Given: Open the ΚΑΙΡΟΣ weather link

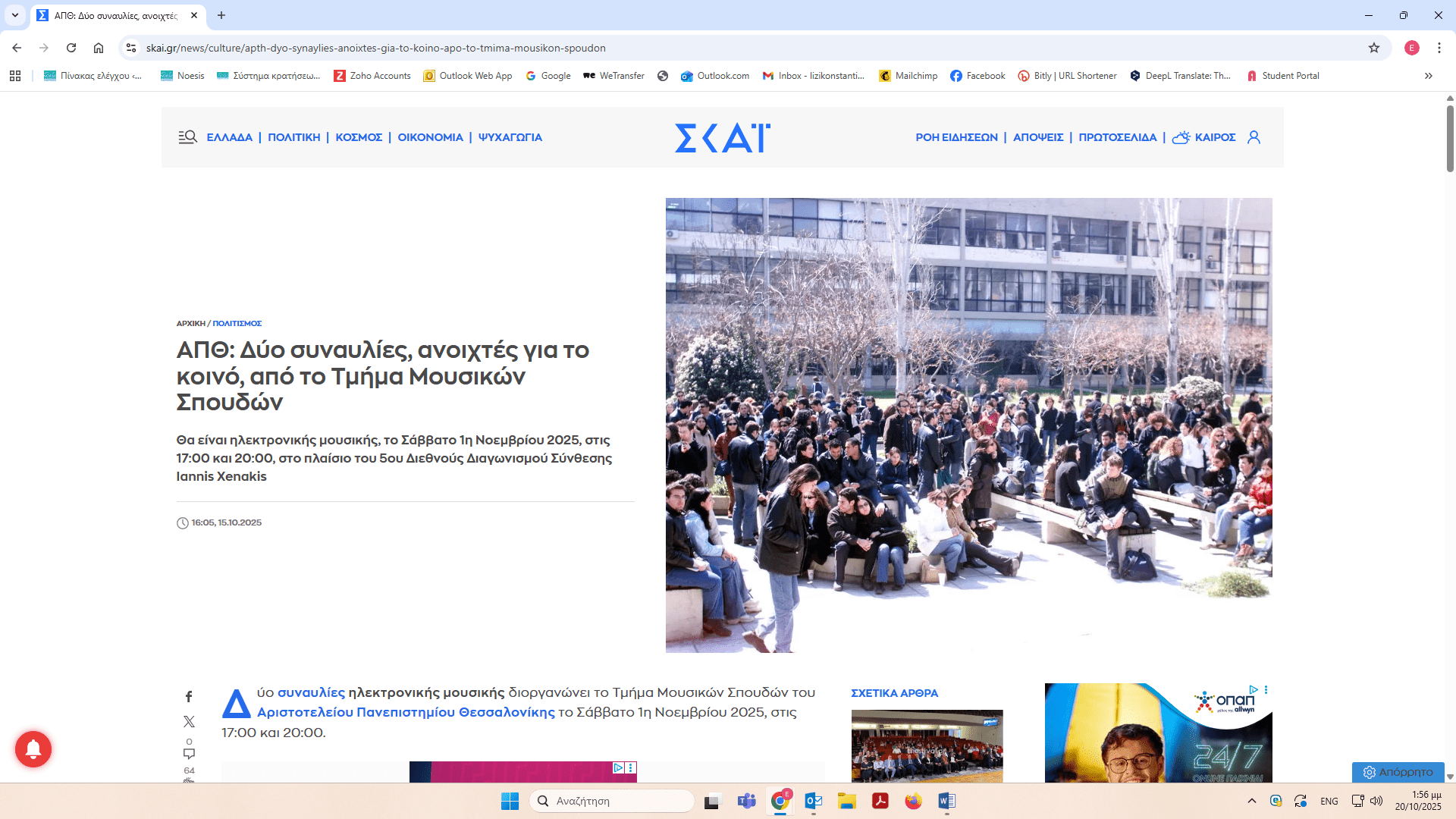Looking at the screenshot, I should (1214, 137).
